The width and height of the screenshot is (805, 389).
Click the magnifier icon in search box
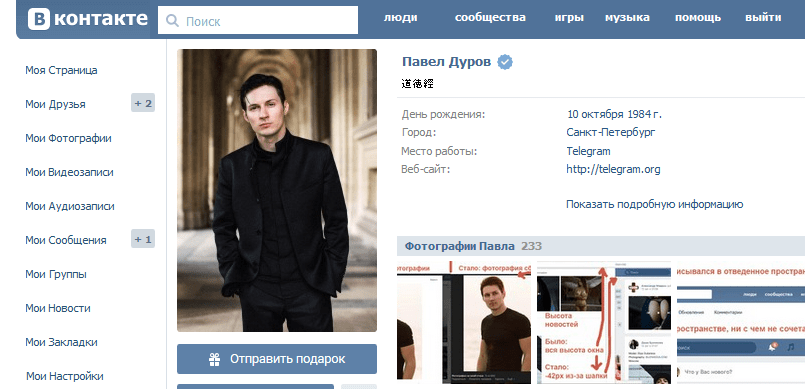173,21
